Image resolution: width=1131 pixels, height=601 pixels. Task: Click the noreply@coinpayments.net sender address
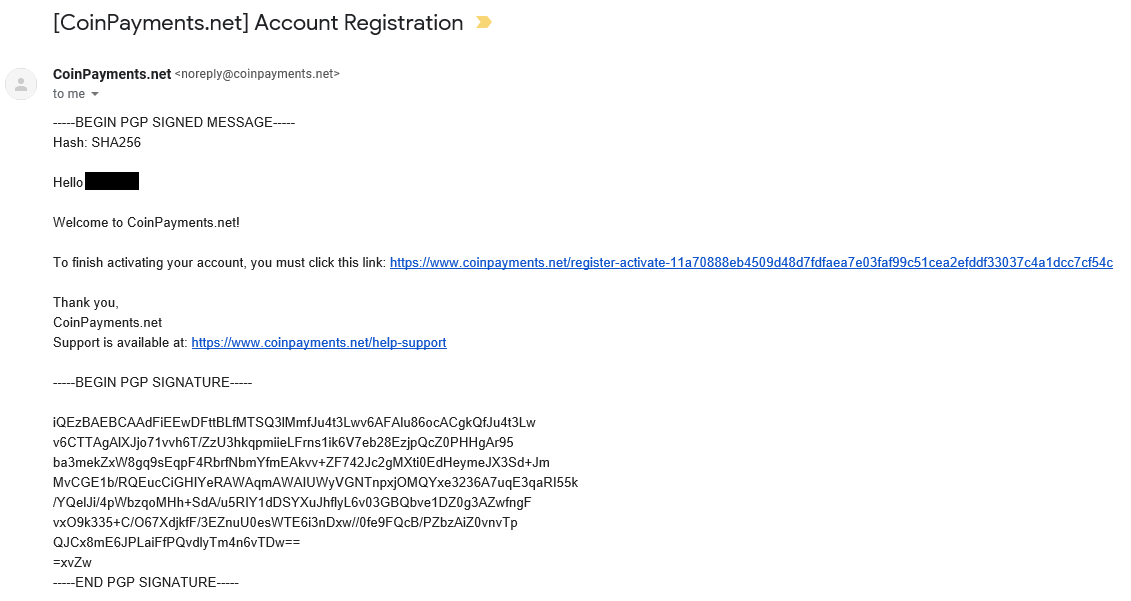pos(257,73)
